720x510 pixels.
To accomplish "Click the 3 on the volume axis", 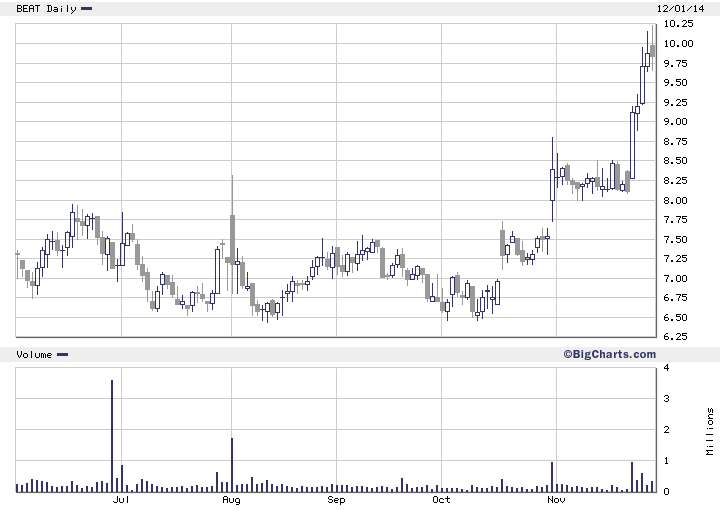I will tap(666, 398).
